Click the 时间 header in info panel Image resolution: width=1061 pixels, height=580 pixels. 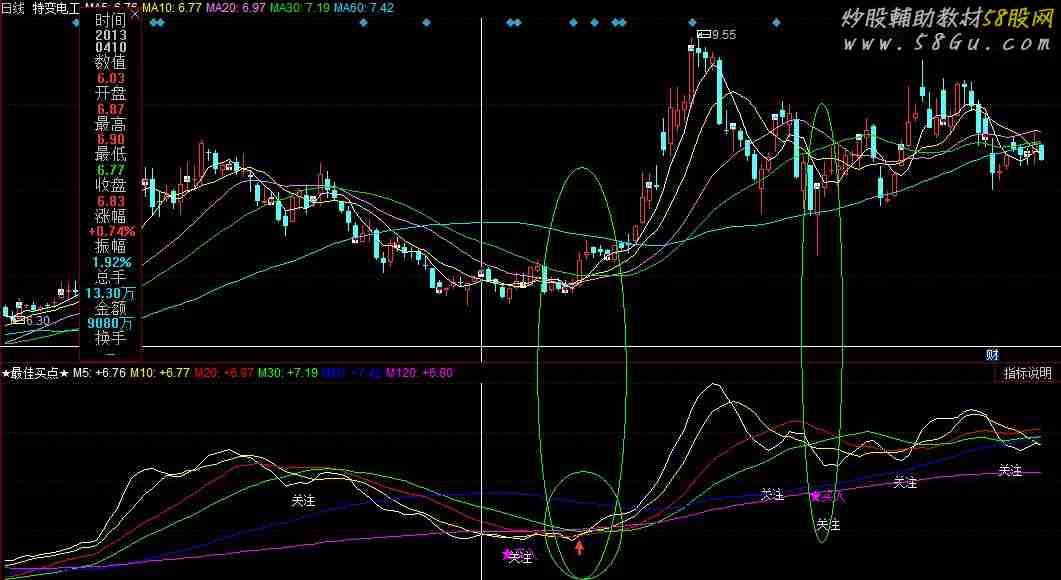pos(110,21)
